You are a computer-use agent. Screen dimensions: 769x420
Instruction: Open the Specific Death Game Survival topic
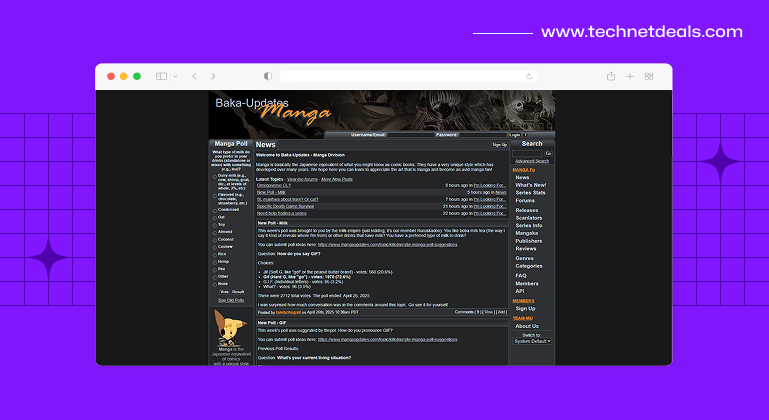tap(285, 207)
